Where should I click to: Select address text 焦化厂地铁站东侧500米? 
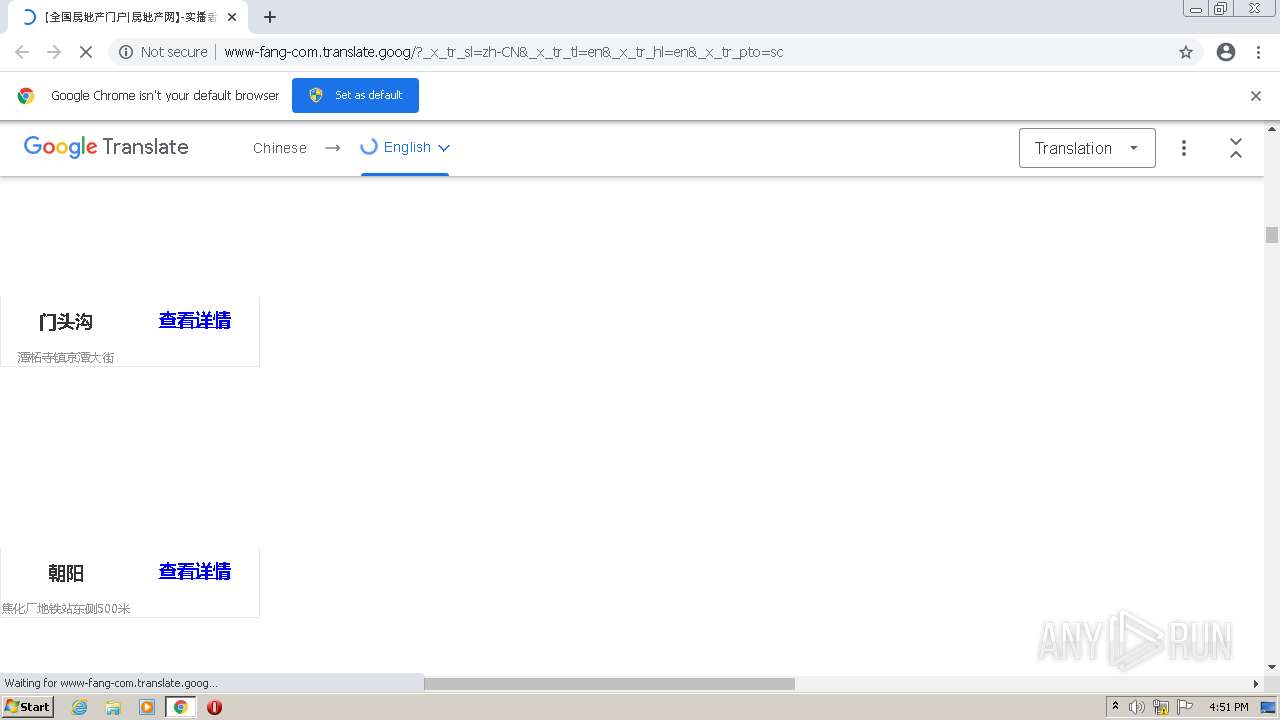[66, 608]
